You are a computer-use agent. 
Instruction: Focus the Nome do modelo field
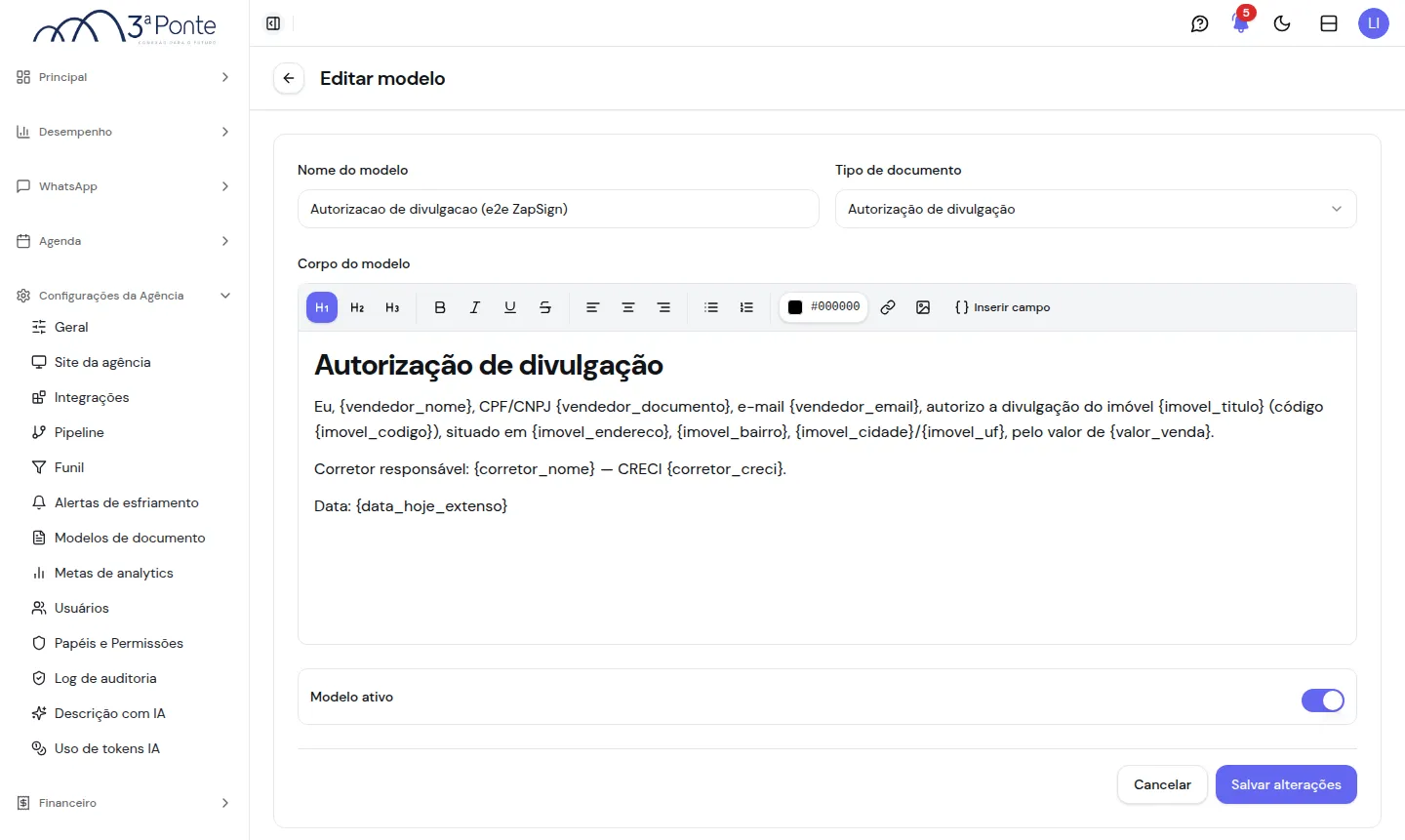(558, 209)
